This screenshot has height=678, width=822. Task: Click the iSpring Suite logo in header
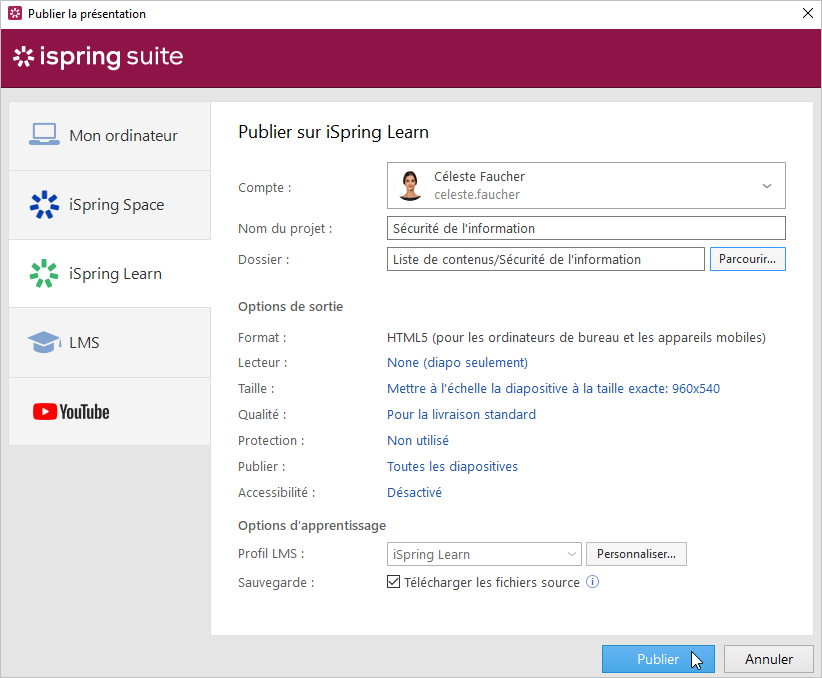[98, 57]
